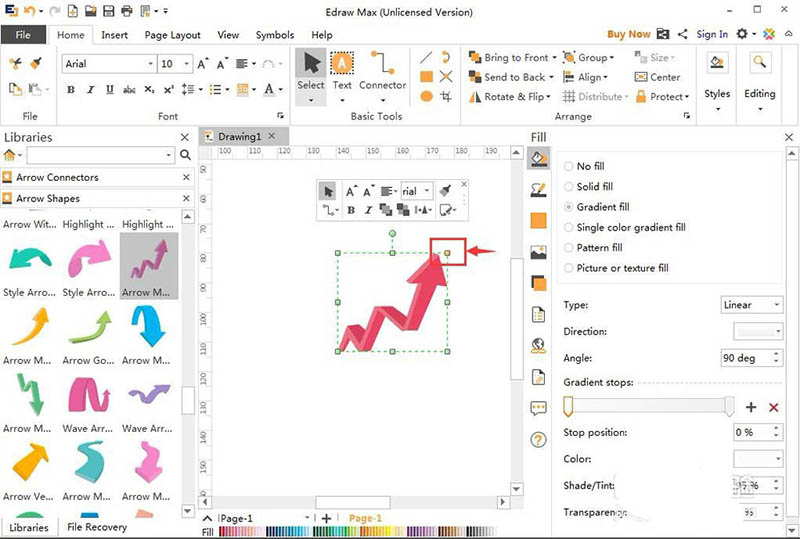The width and height of the screenshot is (800, 539).
Task: Open the gradient stop Color dropdown
Action: [758, 459]
